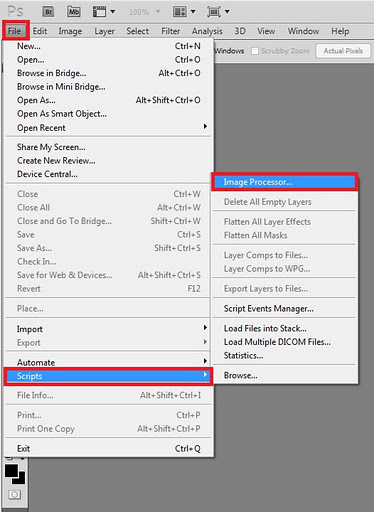The height and width of the screenshot is (512, 374).
Task: Open the Image menu
Action: [70, 31]
